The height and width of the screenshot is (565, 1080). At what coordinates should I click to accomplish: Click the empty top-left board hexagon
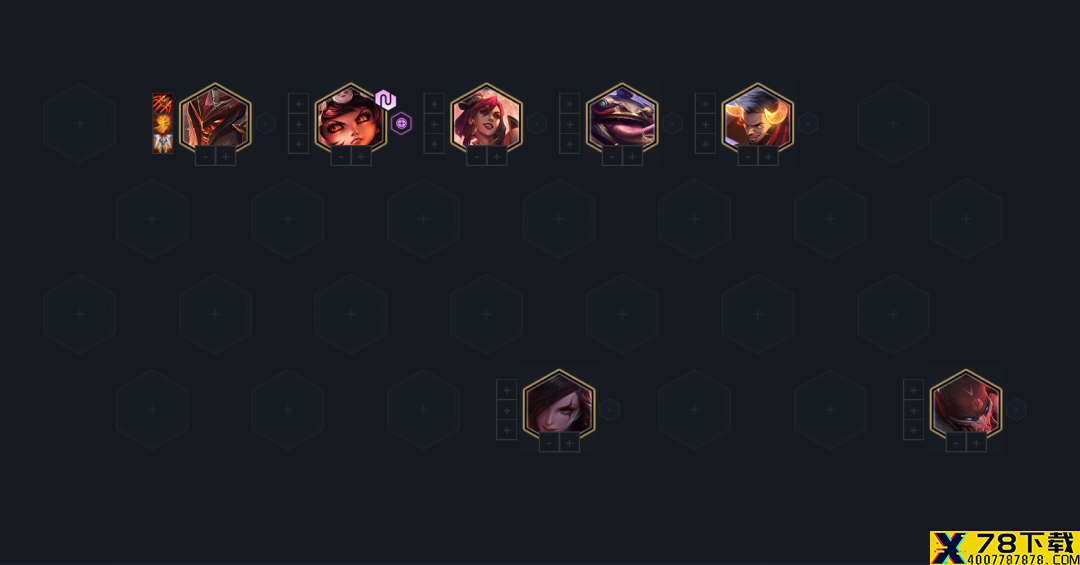coord(80,123)
